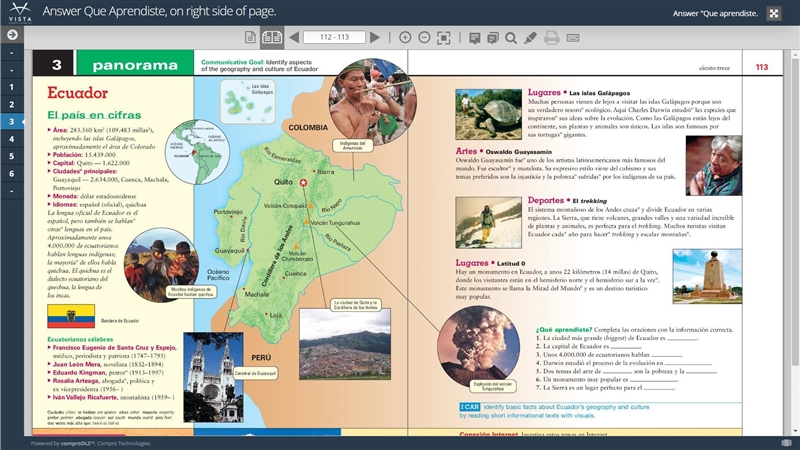Show all notes icon
Screen dimensions: 800x450
point(493,38)
